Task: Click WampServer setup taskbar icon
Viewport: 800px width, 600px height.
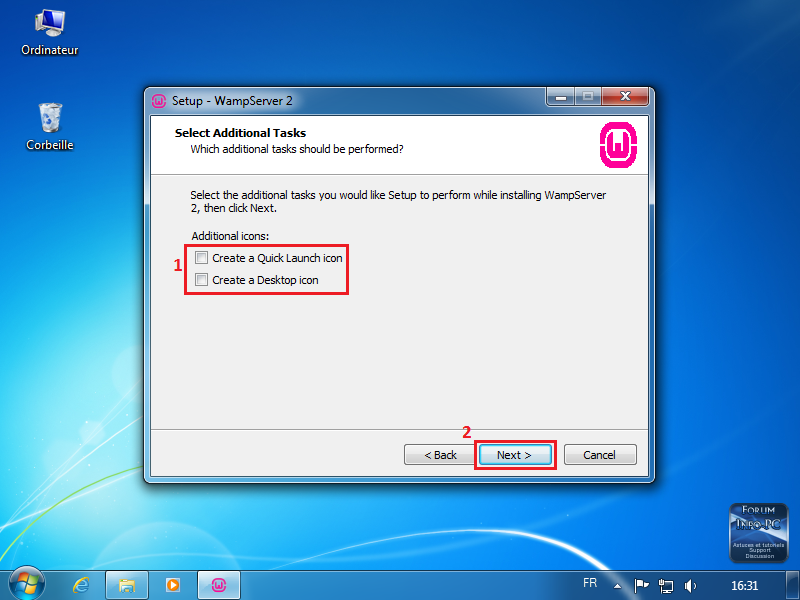Action: [x=219, y=585]
